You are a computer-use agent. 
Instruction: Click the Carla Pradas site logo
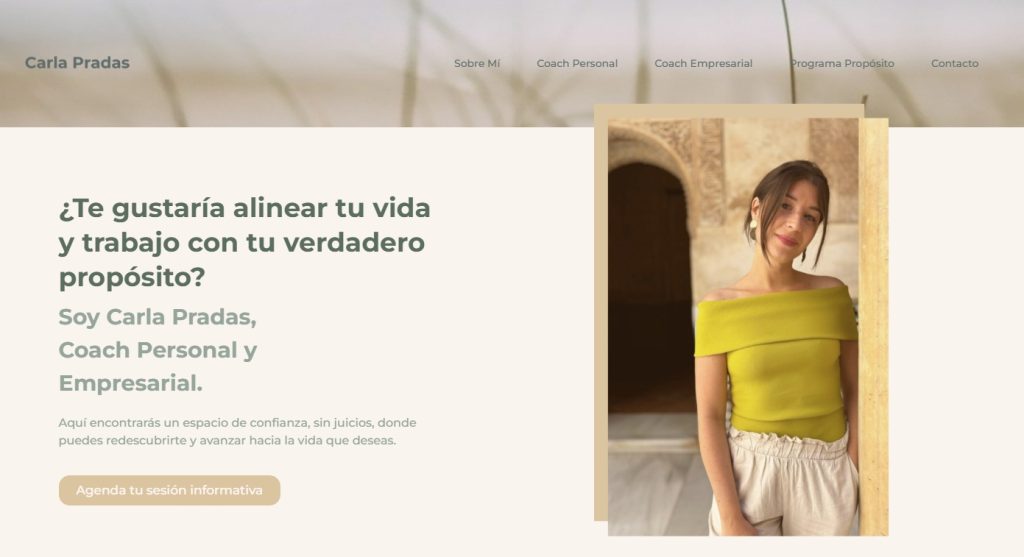[77, 63]
